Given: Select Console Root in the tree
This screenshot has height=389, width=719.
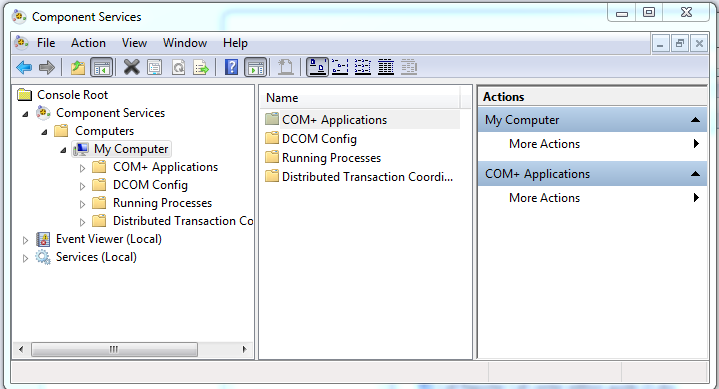Looking at the screenshot, I should point(72,95).
